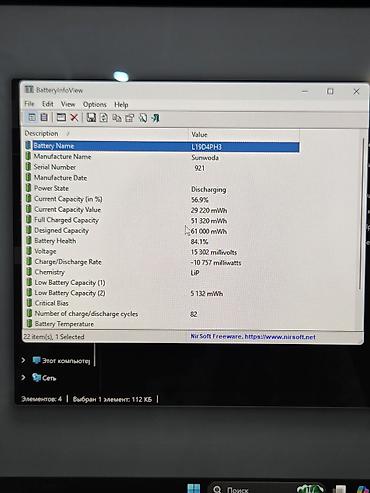The height and width of the screenshot is (493, 370).
Task: Open the Options menu
Action: pos(95,104)
